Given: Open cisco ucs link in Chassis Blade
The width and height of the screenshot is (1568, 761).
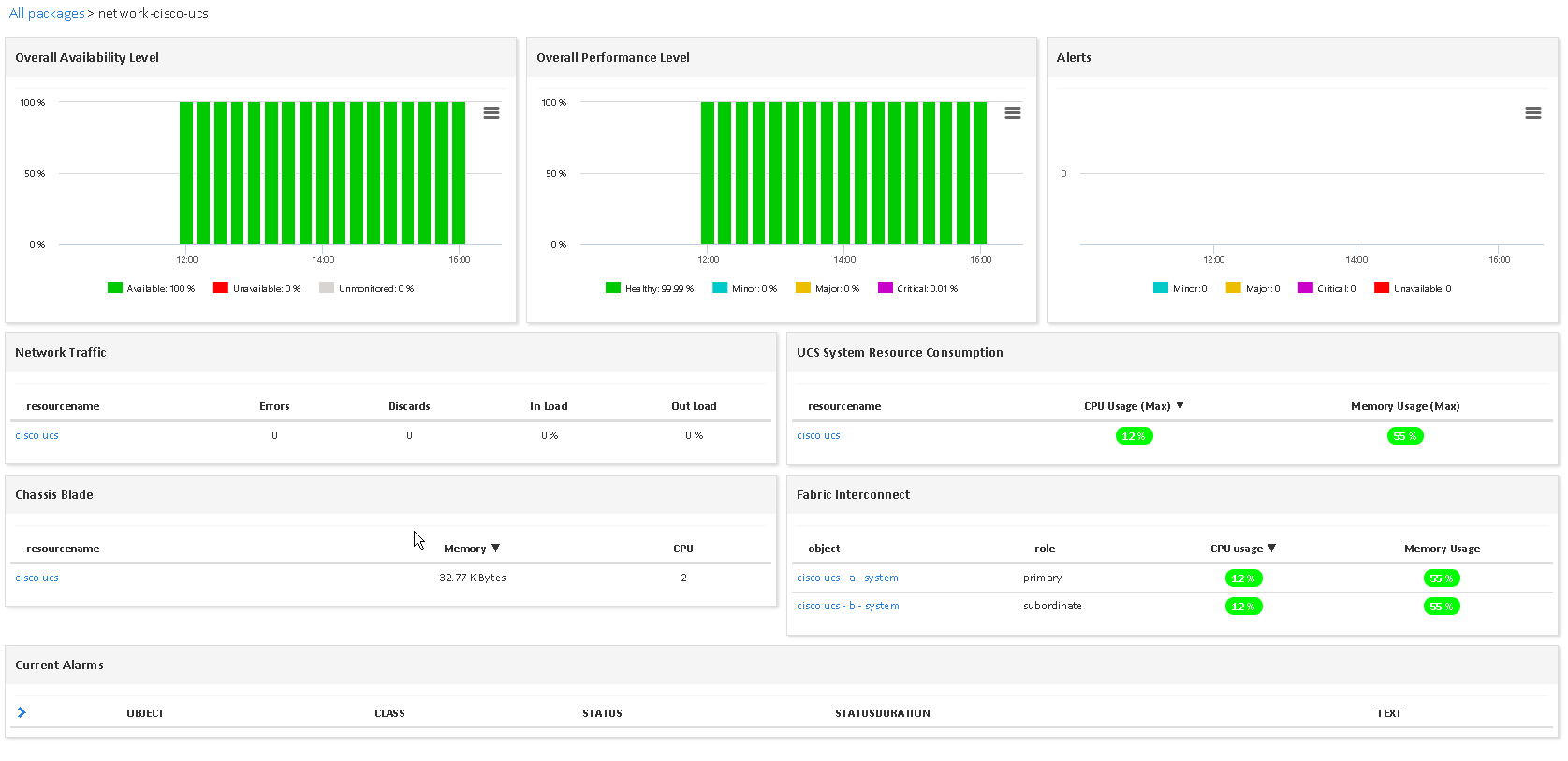Looking at the screenshot, I should point(37,578).
